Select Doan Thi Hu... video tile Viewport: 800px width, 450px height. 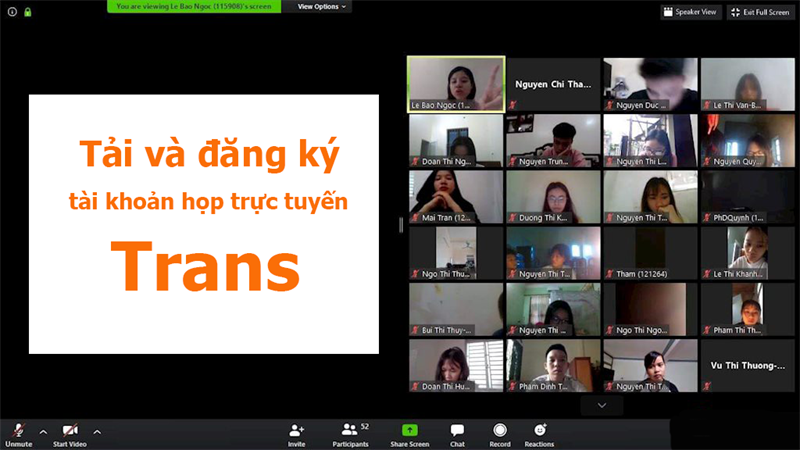tap(456, 366)
